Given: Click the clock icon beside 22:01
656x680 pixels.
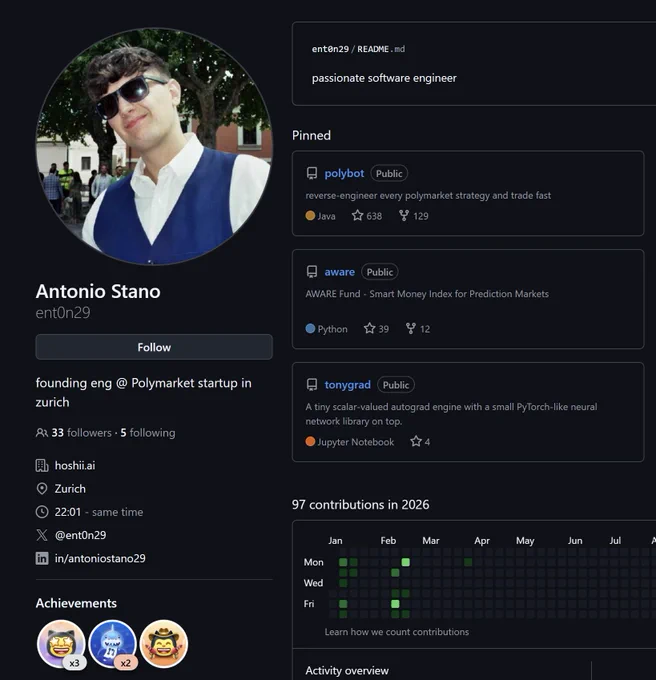Looking at the screenshot, I should [42, 512].
